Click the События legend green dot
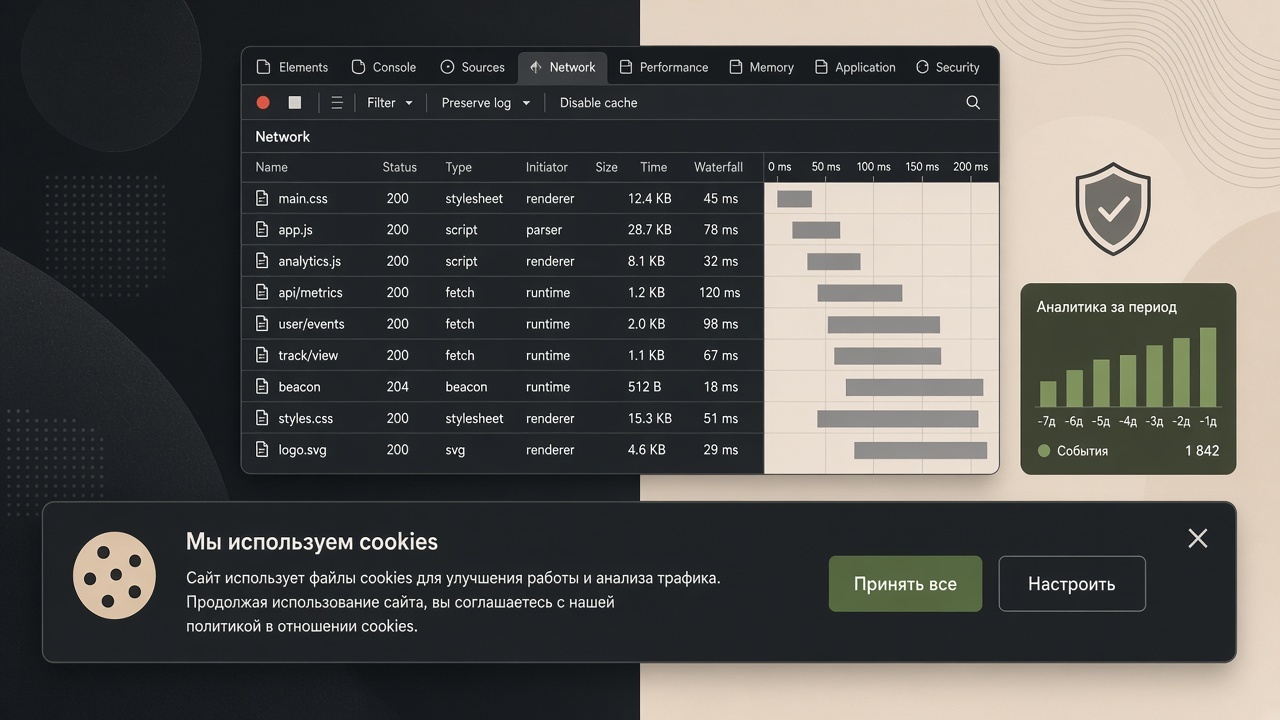 click(1044, 451)
